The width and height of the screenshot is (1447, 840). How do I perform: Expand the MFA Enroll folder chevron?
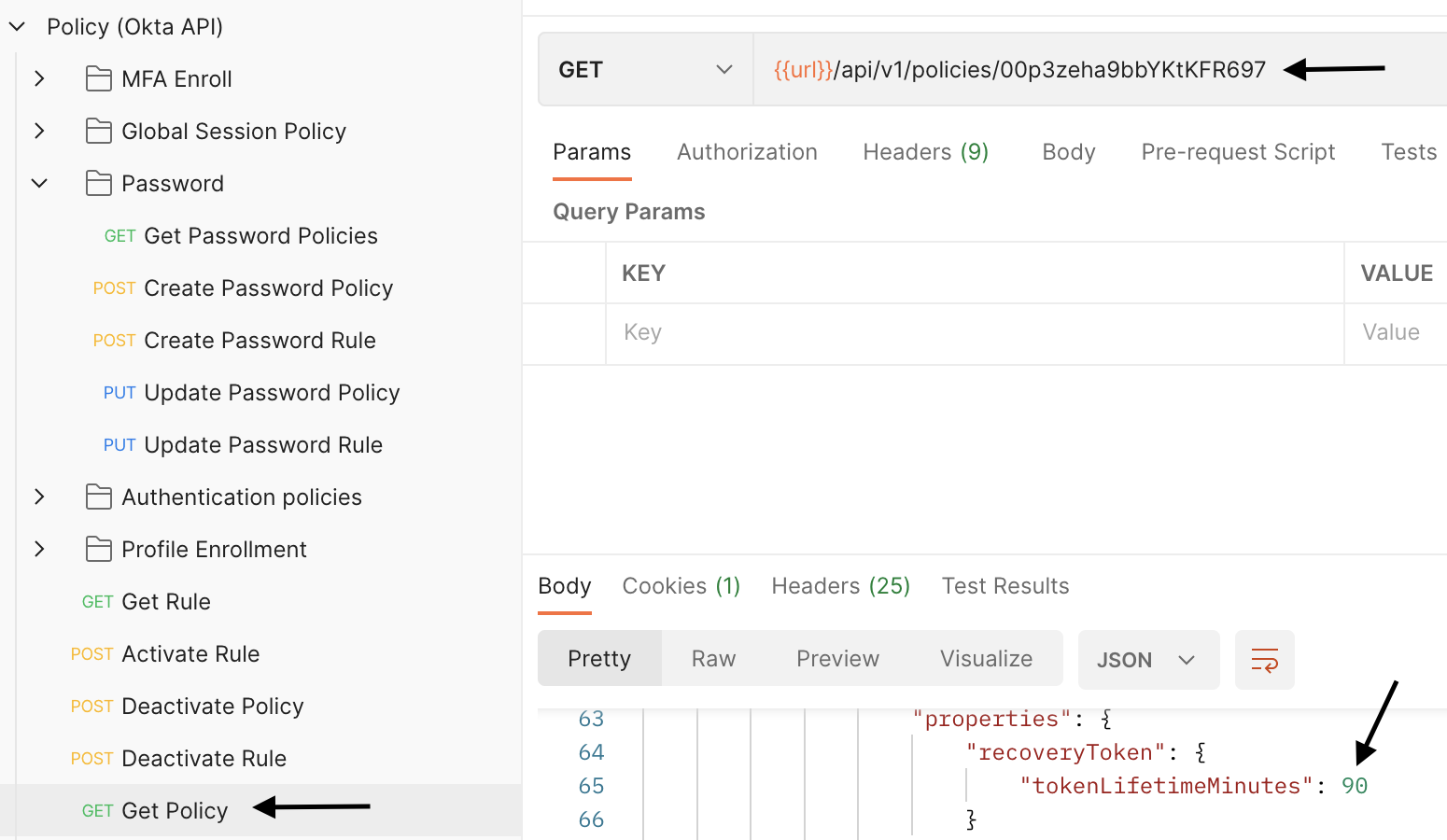[x=39, y=79]
